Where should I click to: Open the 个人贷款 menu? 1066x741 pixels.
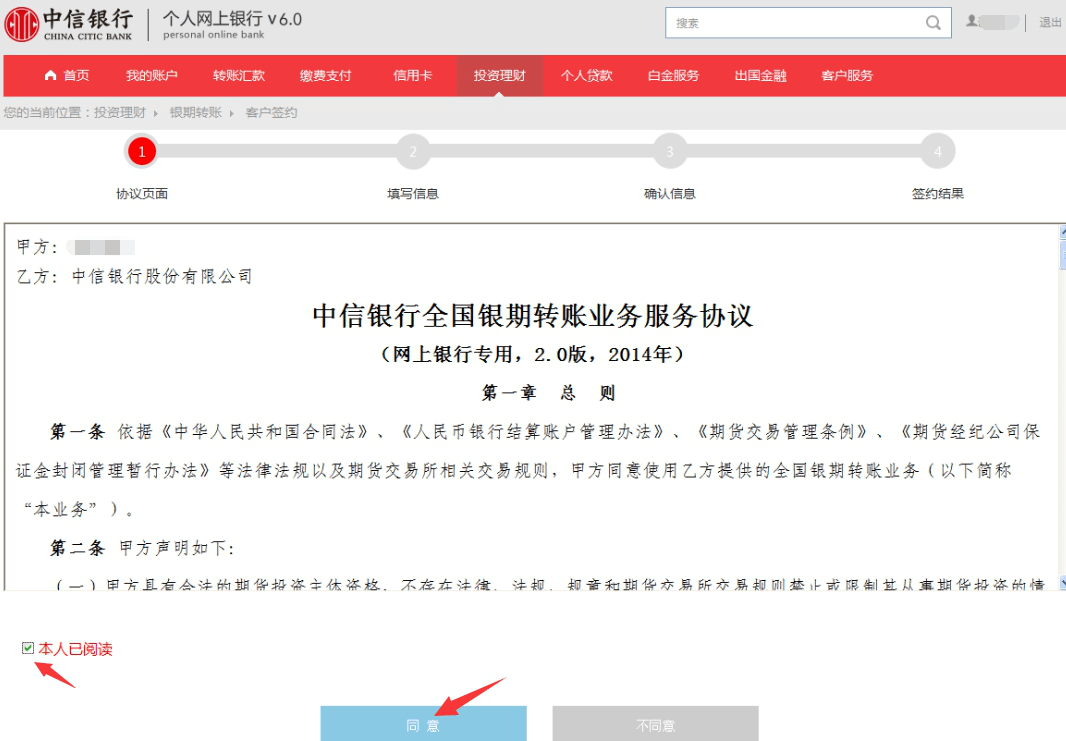587,75
